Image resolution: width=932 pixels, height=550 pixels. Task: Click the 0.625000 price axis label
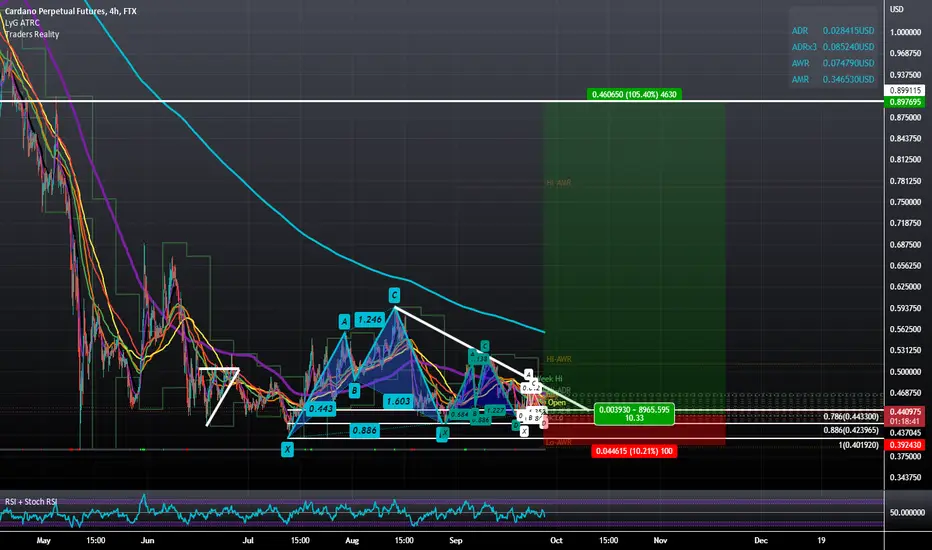tap(905, 287)
